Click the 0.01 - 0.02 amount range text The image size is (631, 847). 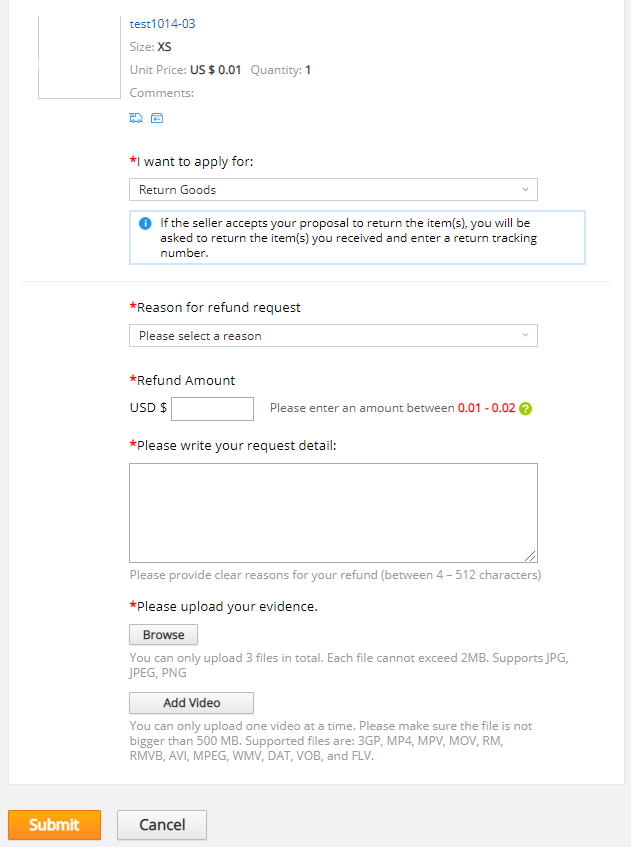[486, 408]
